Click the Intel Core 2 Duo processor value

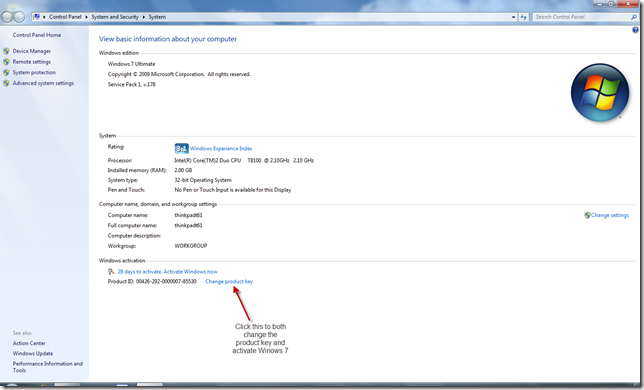click(x=244, y=161)
